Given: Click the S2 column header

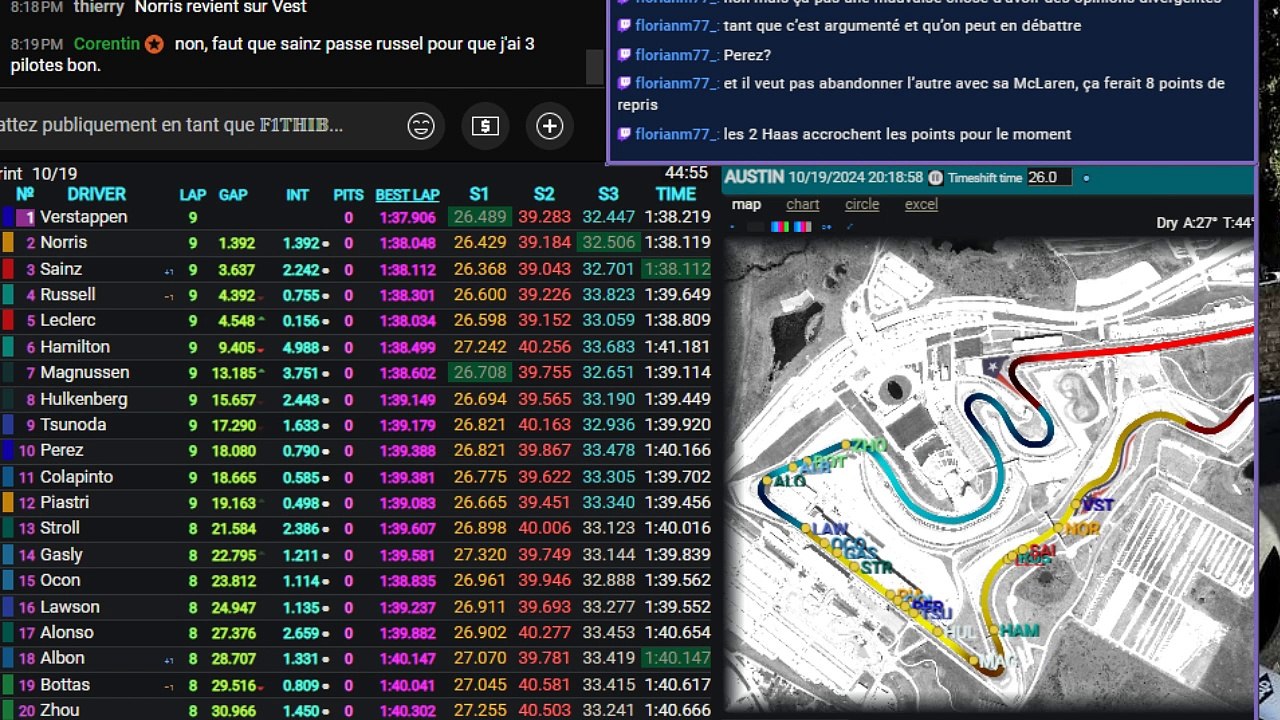Looking at the screenshot, I should tap(544, 194).
